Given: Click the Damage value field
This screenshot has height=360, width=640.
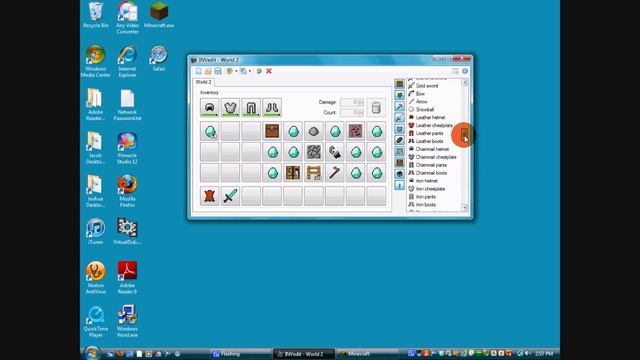Looking at the screenshot, I should (352, 102).
